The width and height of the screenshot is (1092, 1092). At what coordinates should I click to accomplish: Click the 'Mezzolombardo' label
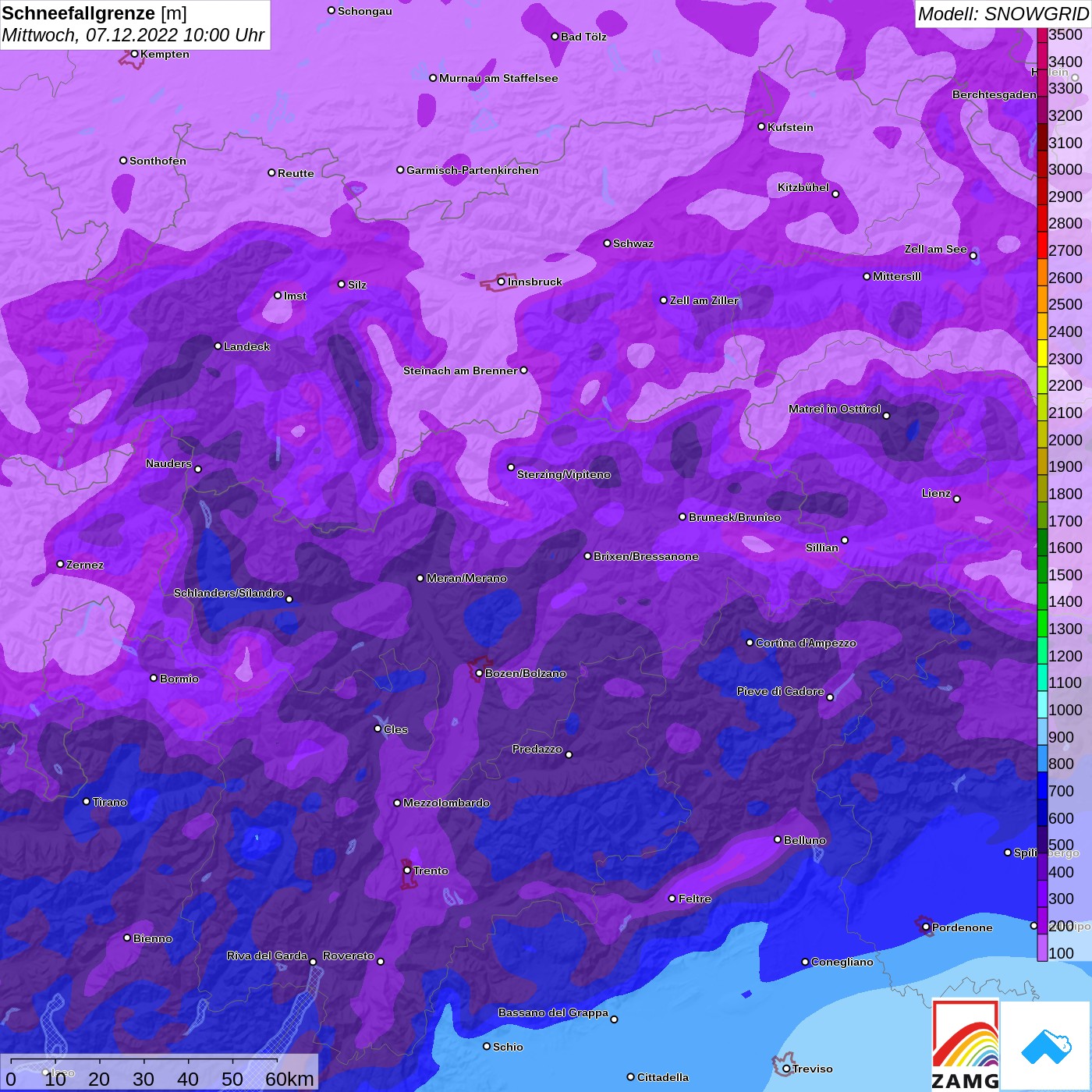pyautogui.click(x=446, y=803)
